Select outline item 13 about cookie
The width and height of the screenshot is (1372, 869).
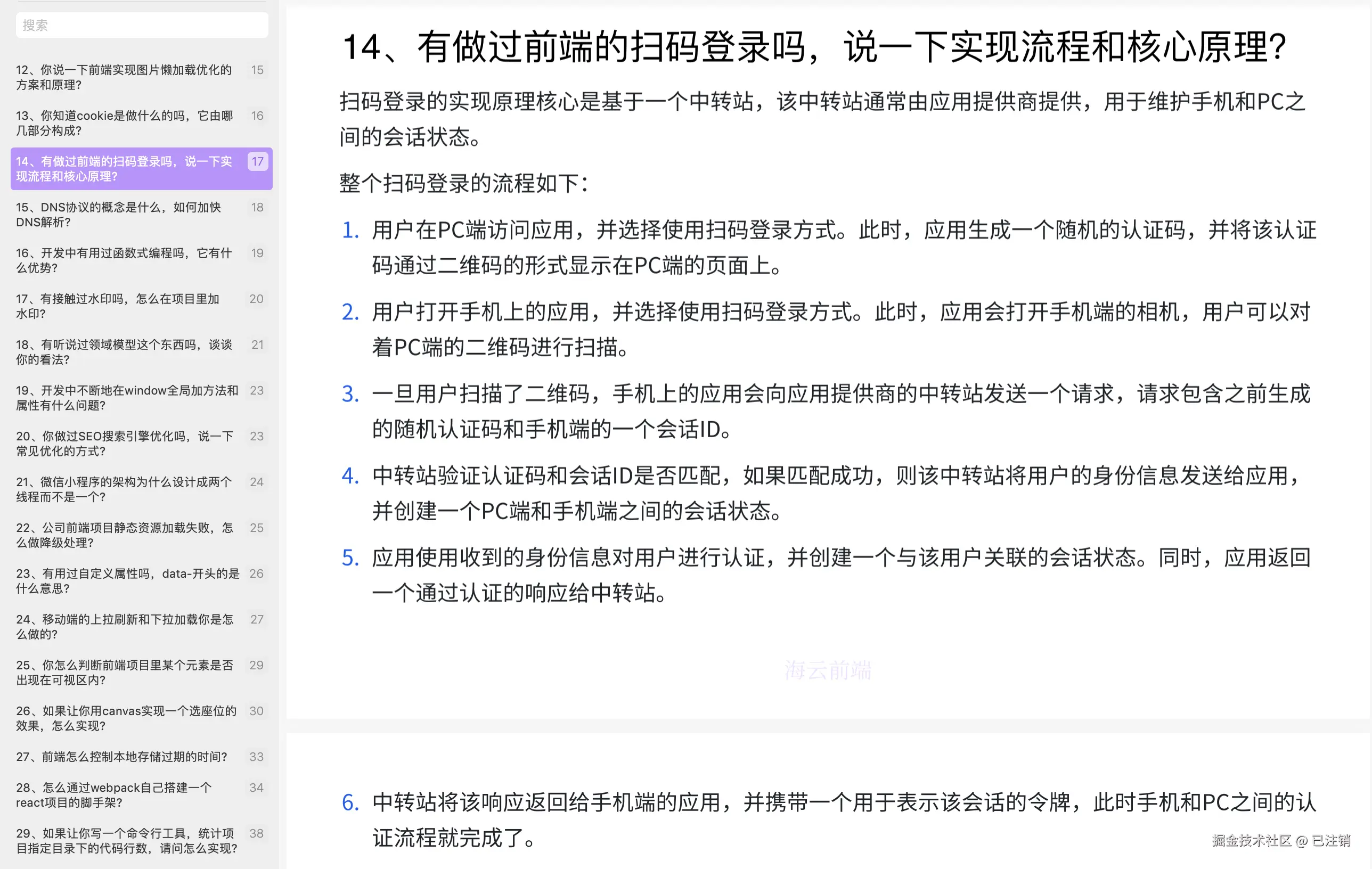(124, 122)
